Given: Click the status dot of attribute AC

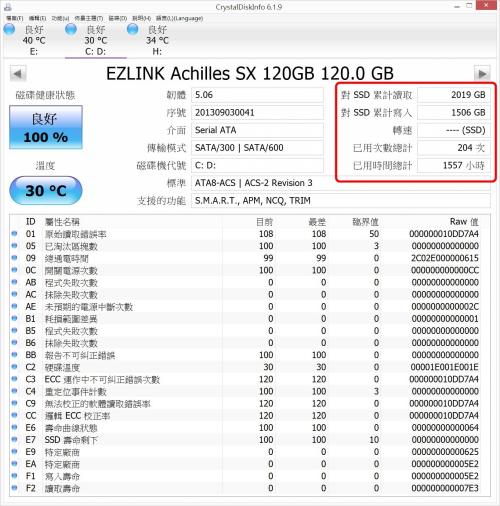Looking at the screenshot, I should pyautogui.click(x=14, y=294).
